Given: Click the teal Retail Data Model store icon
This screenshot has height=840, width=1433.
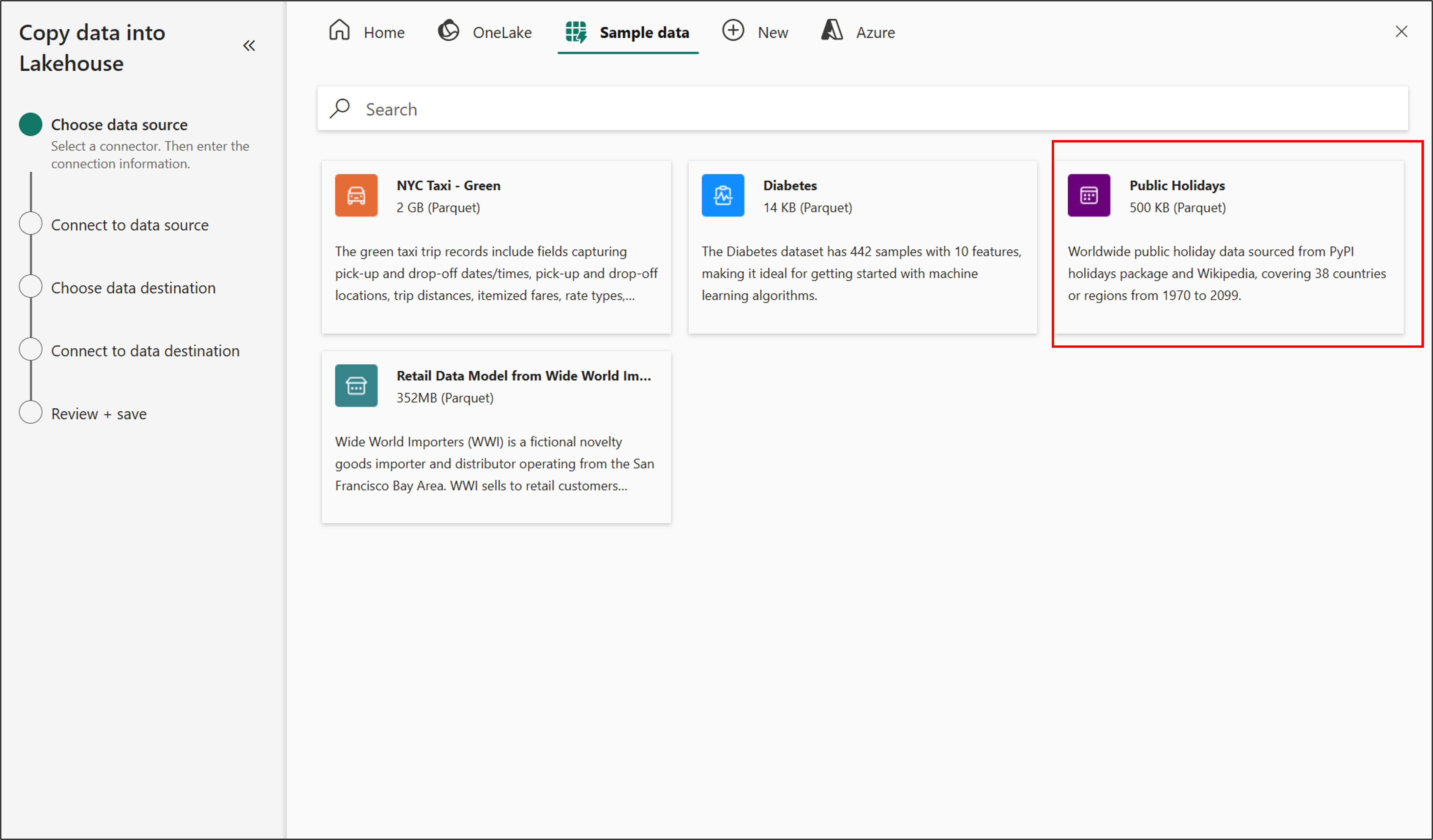Looking at the screenshot, I should coord(356,386).
